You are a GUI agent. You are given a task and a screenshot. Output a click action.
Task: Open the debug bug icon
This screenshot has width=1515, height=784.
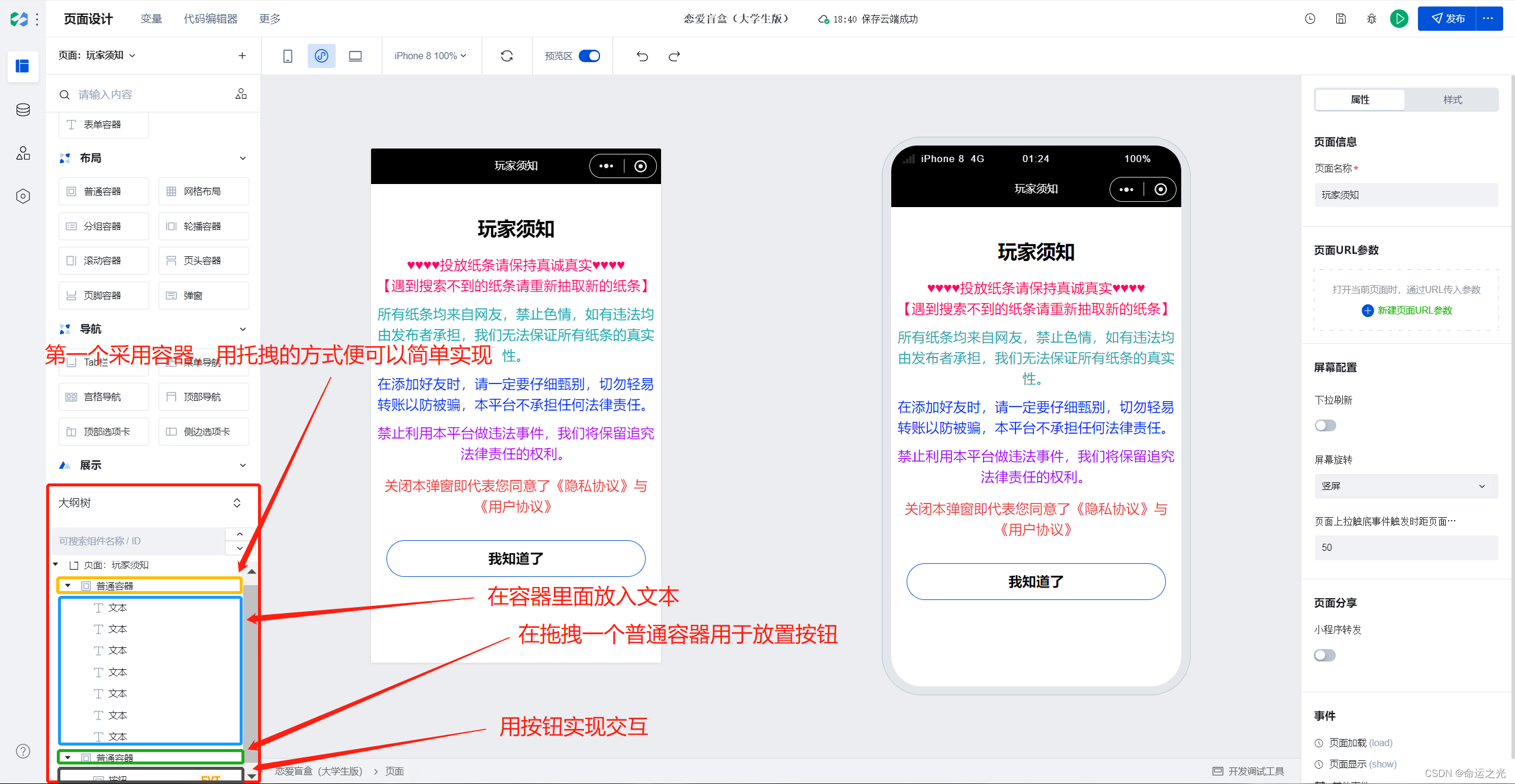(1372, 19)
